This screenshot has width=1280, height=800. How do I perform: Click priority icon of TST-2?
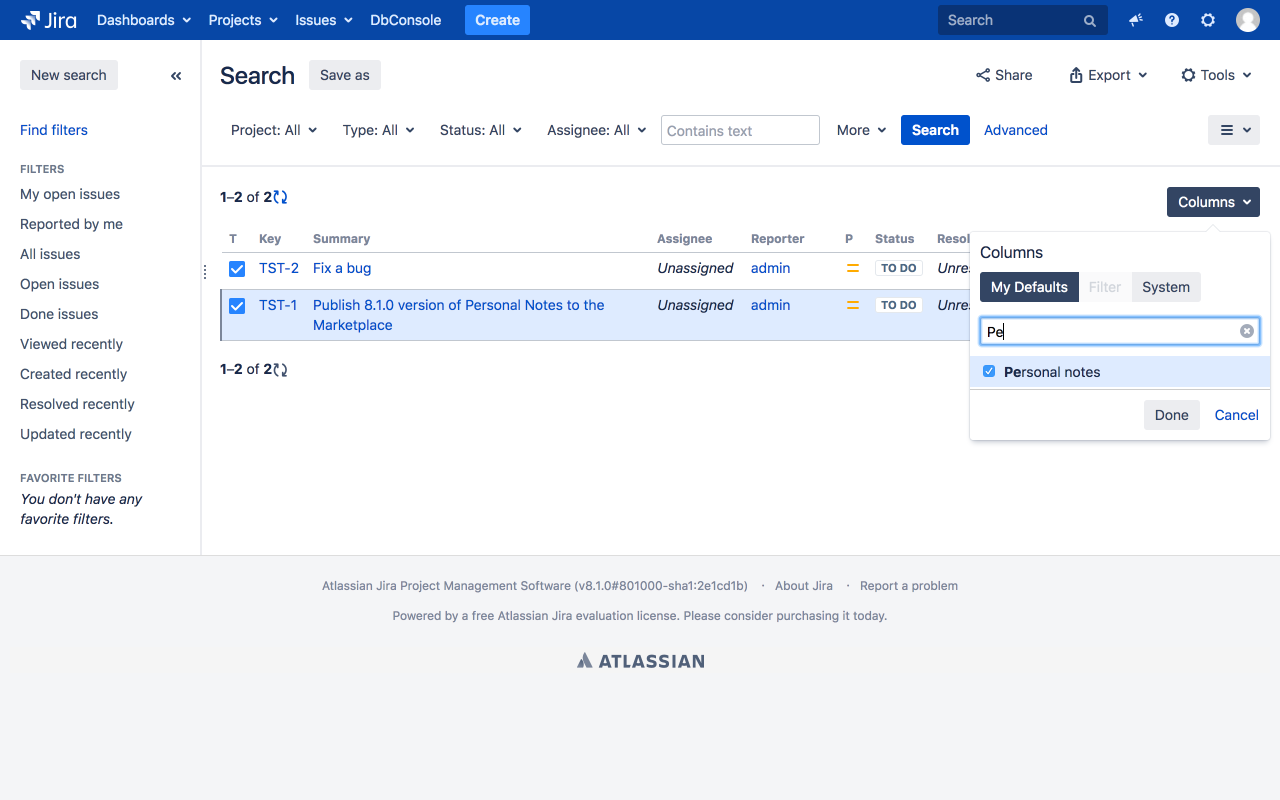[x=853, y=268]
